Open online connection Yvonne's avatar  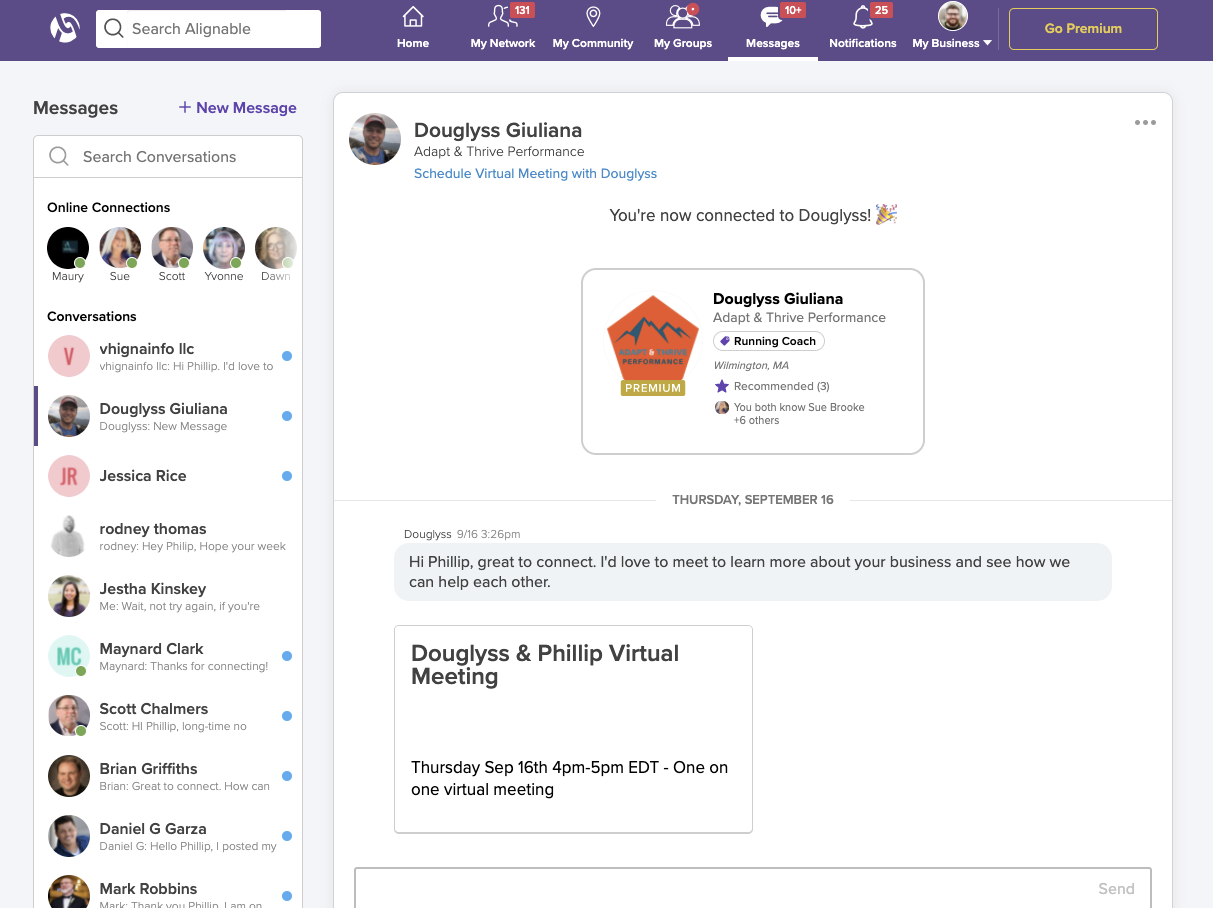(x=223, y=248)
